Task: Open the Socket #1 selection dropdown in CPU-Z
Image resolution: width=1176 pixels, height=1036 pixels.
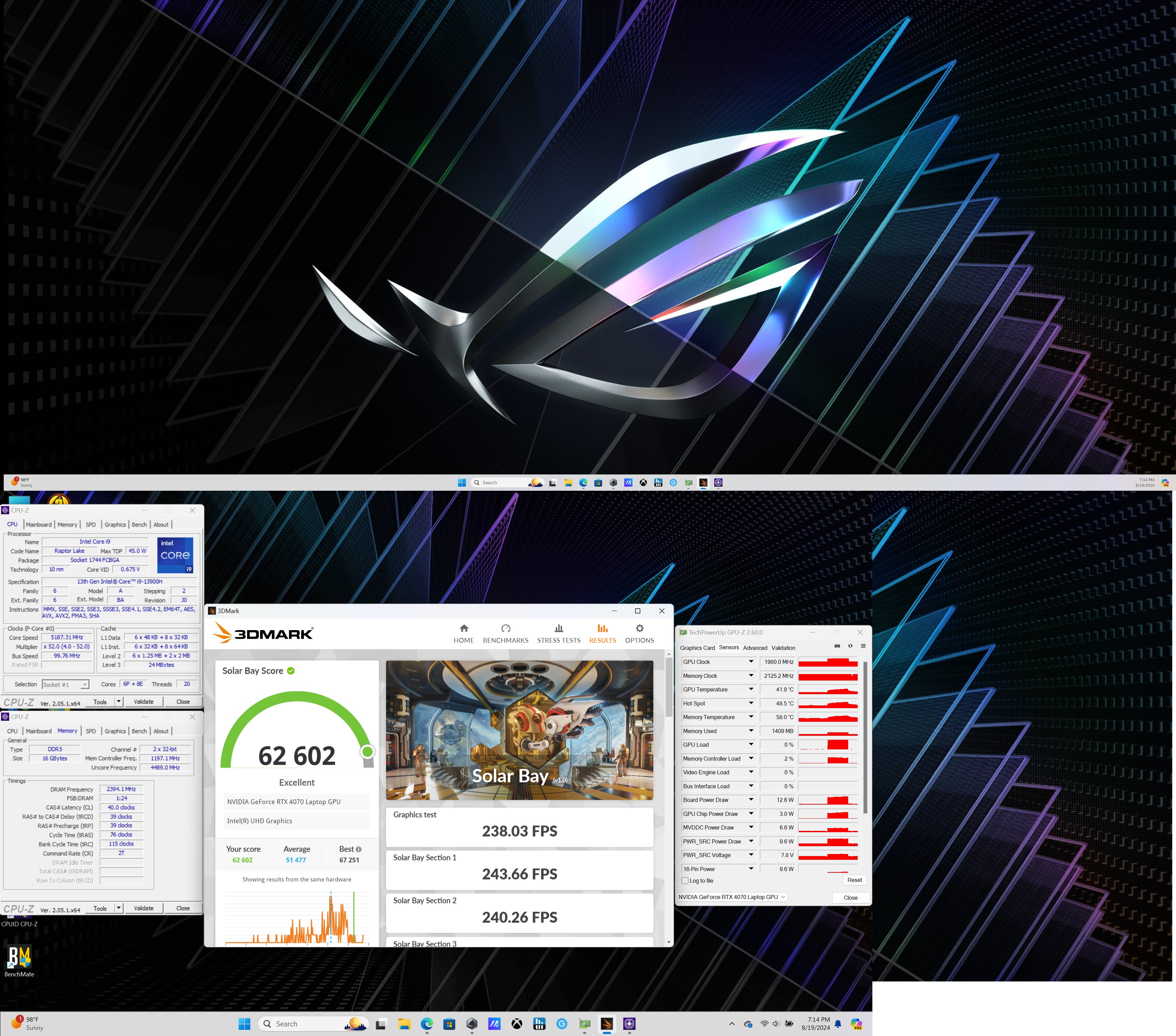Action: [x=85, y=685]
